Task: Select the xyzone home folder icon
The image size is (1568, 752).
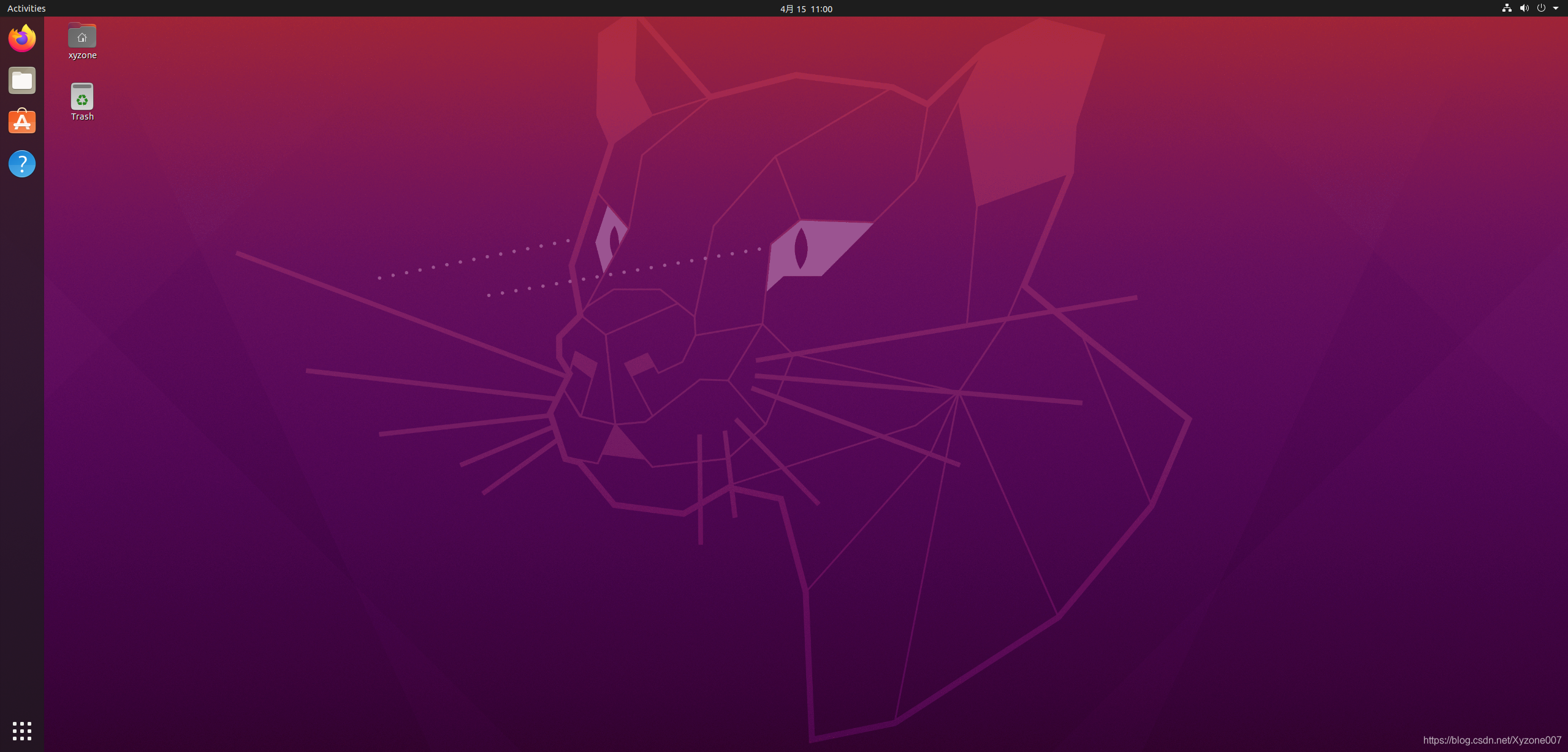Action: click(x=82, y=41)
